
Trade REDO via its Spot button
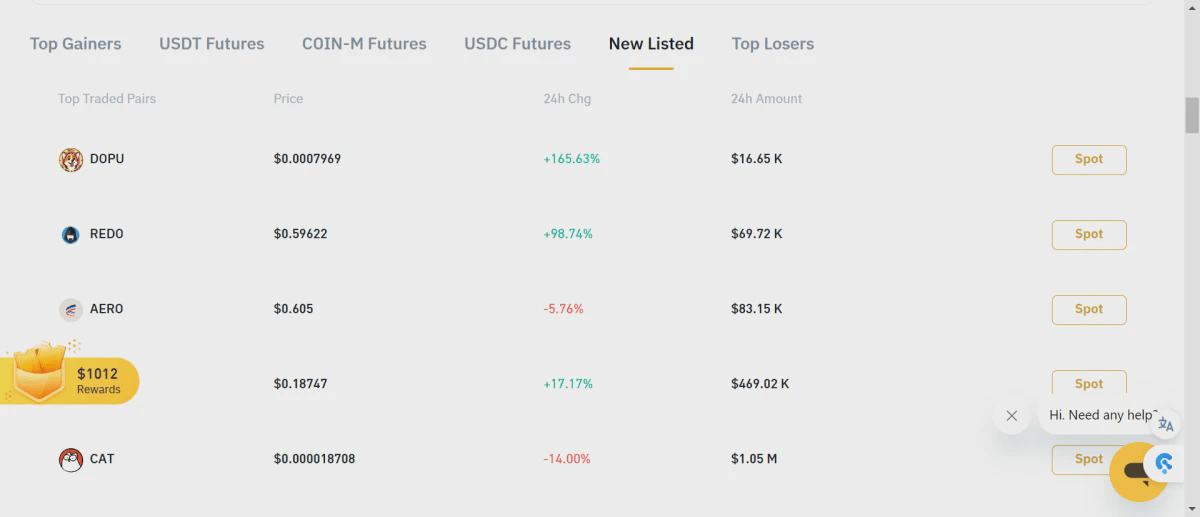1089,235
